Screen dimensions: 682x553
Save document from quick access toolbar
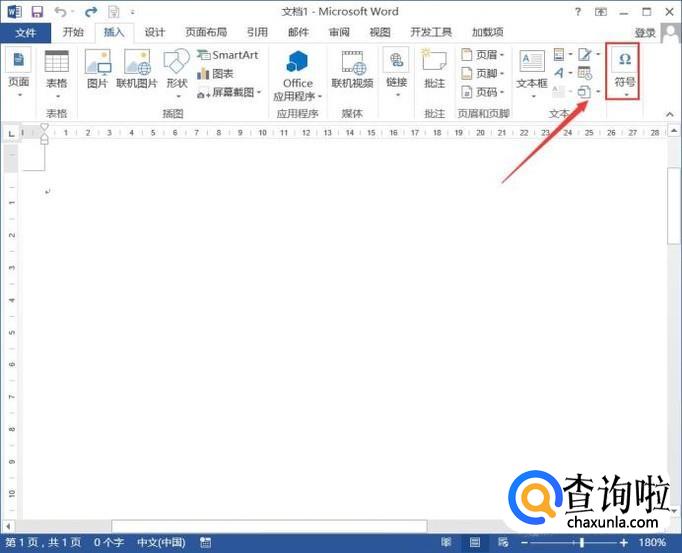coord(37,12)
